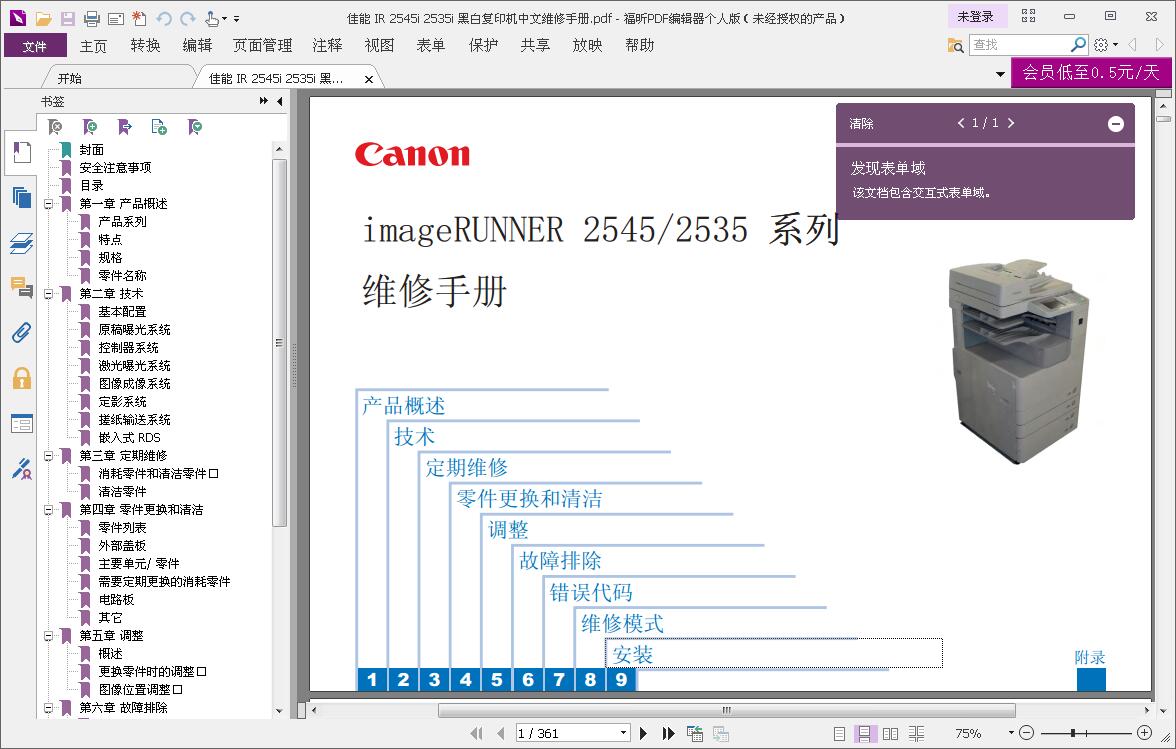1176x749 pixels.
Task: Open the form Fields panel in sidebar
Action: point(22,424)
